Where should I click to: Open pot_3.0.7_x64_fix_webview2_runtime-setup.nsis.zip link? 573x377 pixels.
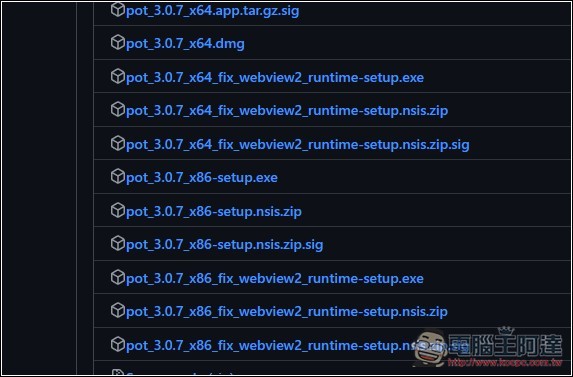pyautogui.click(x=287, y=111)
